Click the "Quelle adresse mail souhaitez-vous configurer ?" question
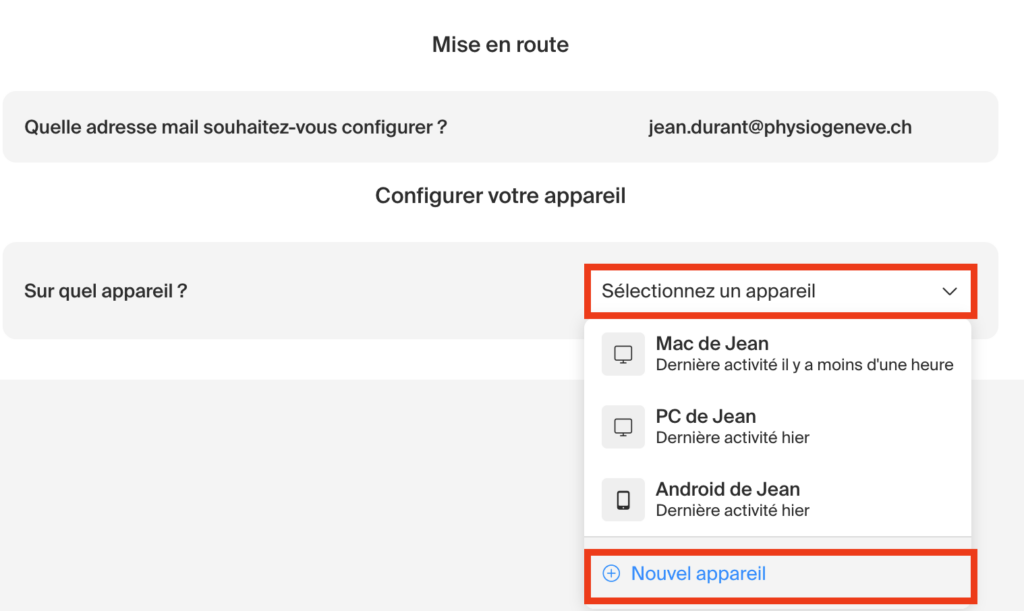Screen dimensions: 1024x611 pos(235,127)
